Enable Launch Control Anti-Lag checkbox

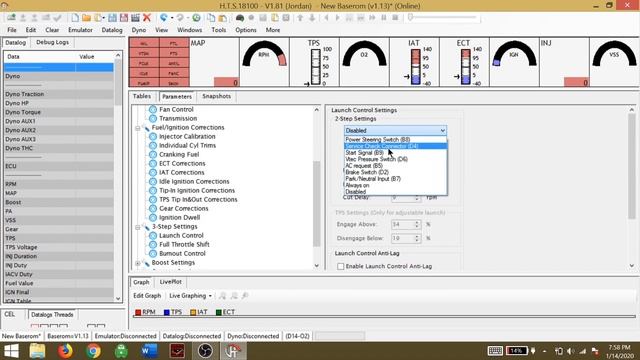341,266
